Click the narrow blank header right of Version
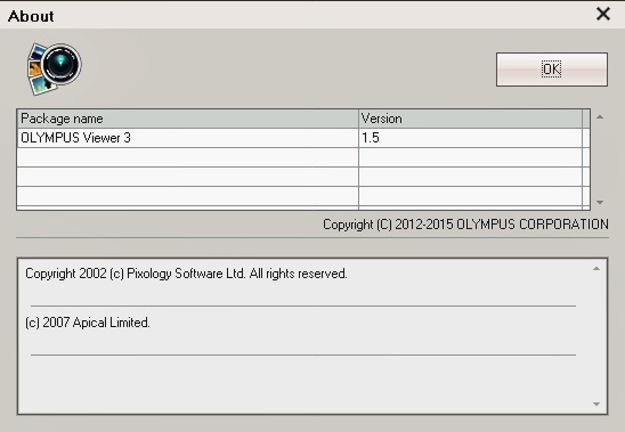 pos(586,119)
